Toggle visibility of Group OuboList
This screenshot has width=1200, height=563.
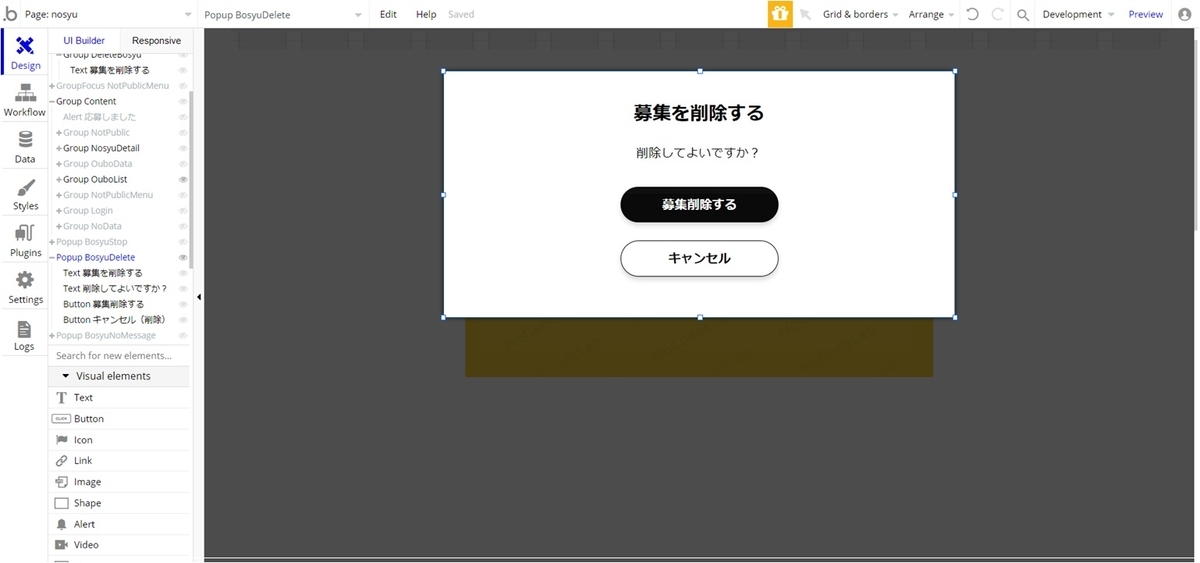pos(183,179)
